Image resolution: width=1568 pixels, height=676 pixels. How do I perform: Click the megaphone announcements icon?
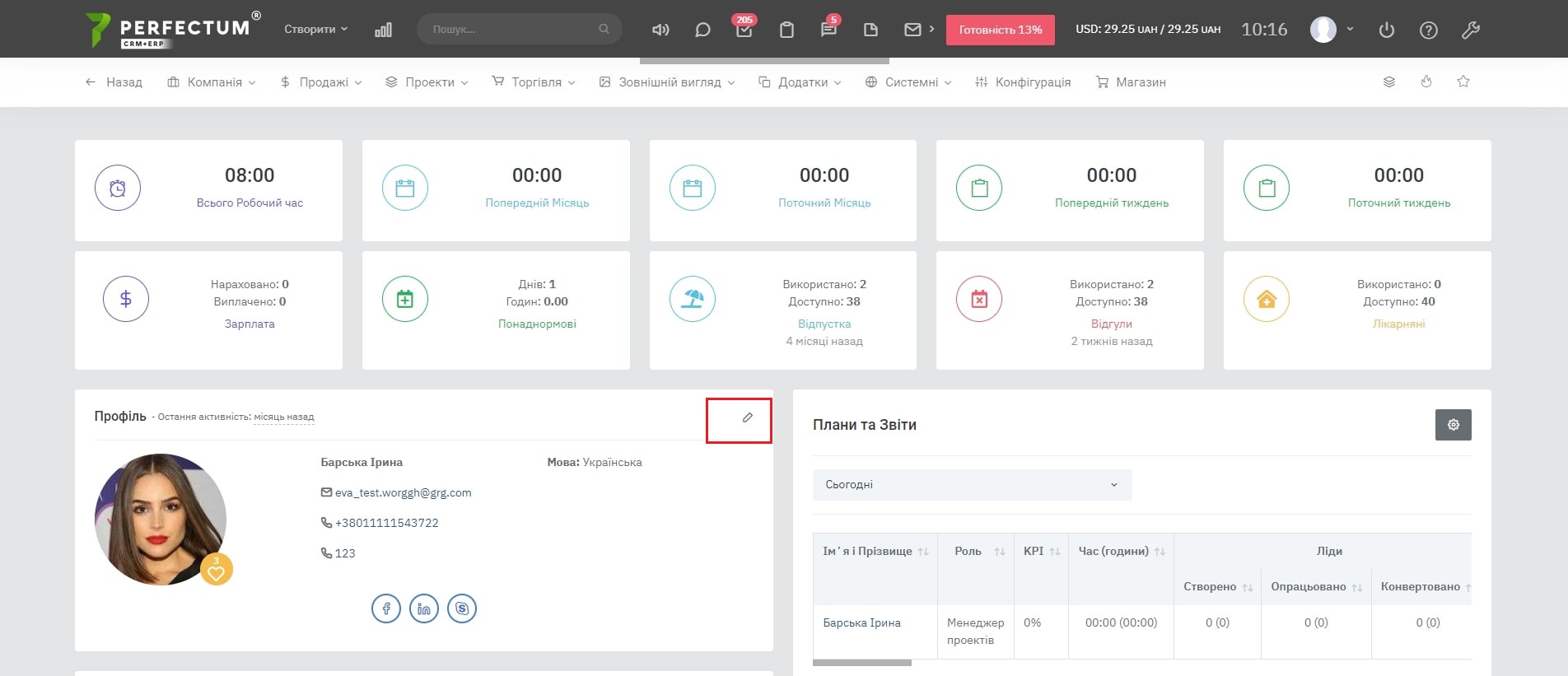pos(660,30)
